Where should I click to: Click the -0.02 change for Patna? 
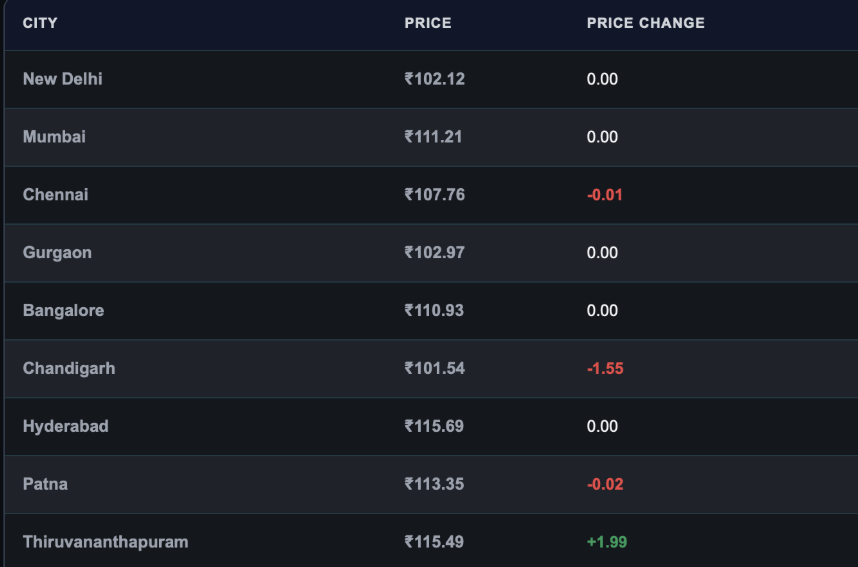point(605,484)
